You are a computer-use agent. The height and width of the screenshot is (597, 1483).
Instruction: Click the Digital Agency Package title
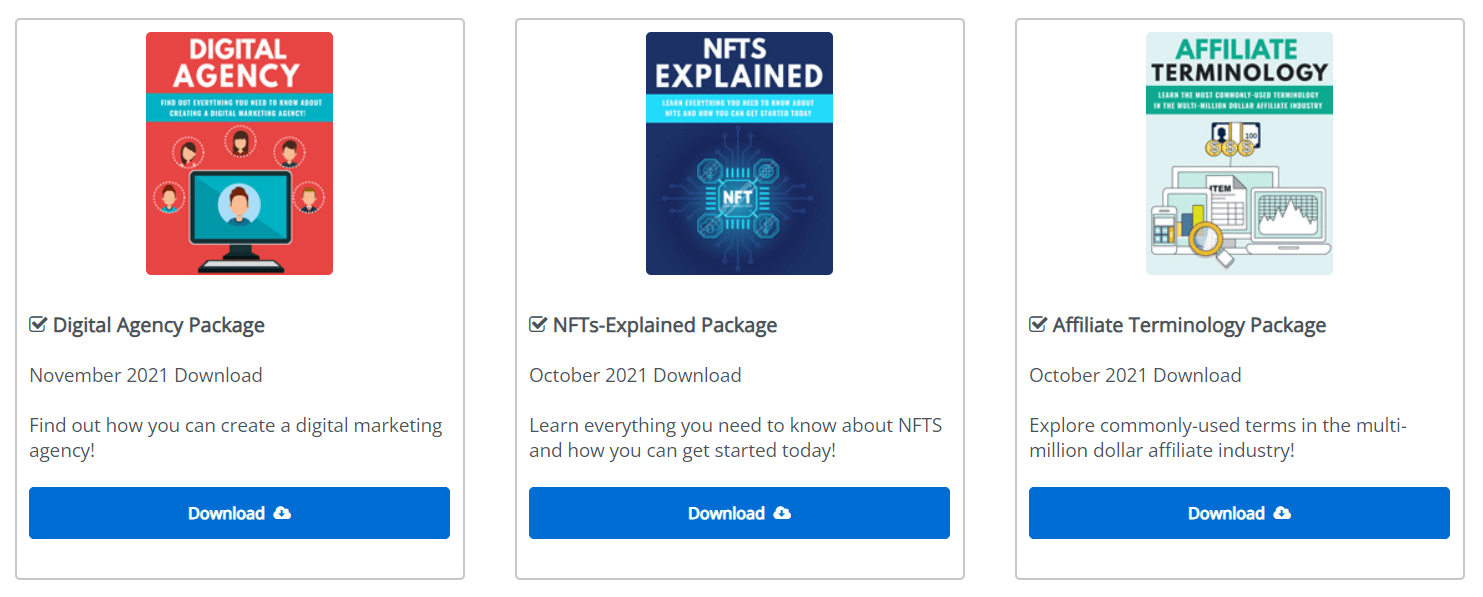click(159, 325)
